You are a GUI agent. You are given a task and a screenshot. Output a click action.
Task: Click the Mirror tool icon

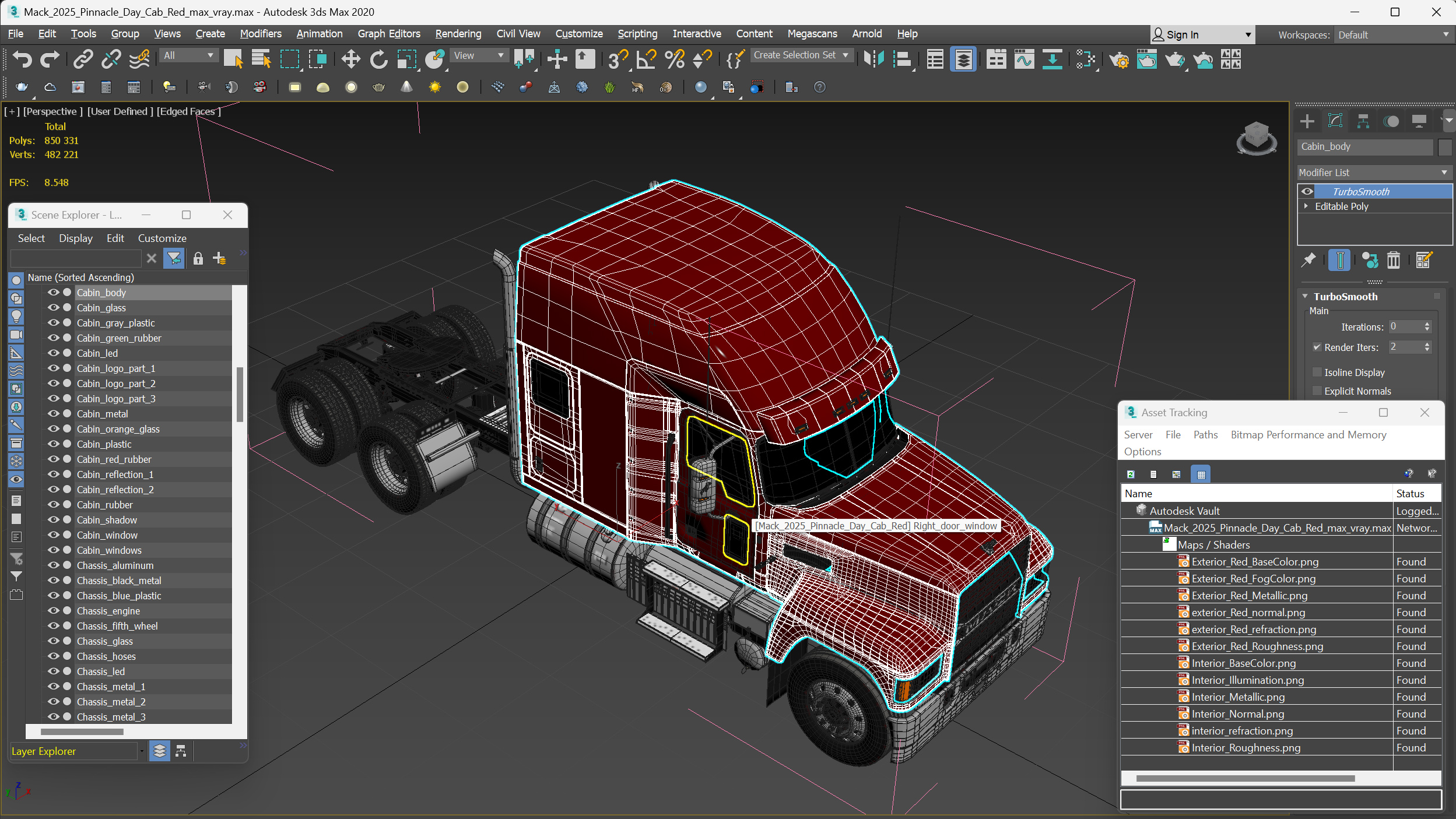(874, 59)
